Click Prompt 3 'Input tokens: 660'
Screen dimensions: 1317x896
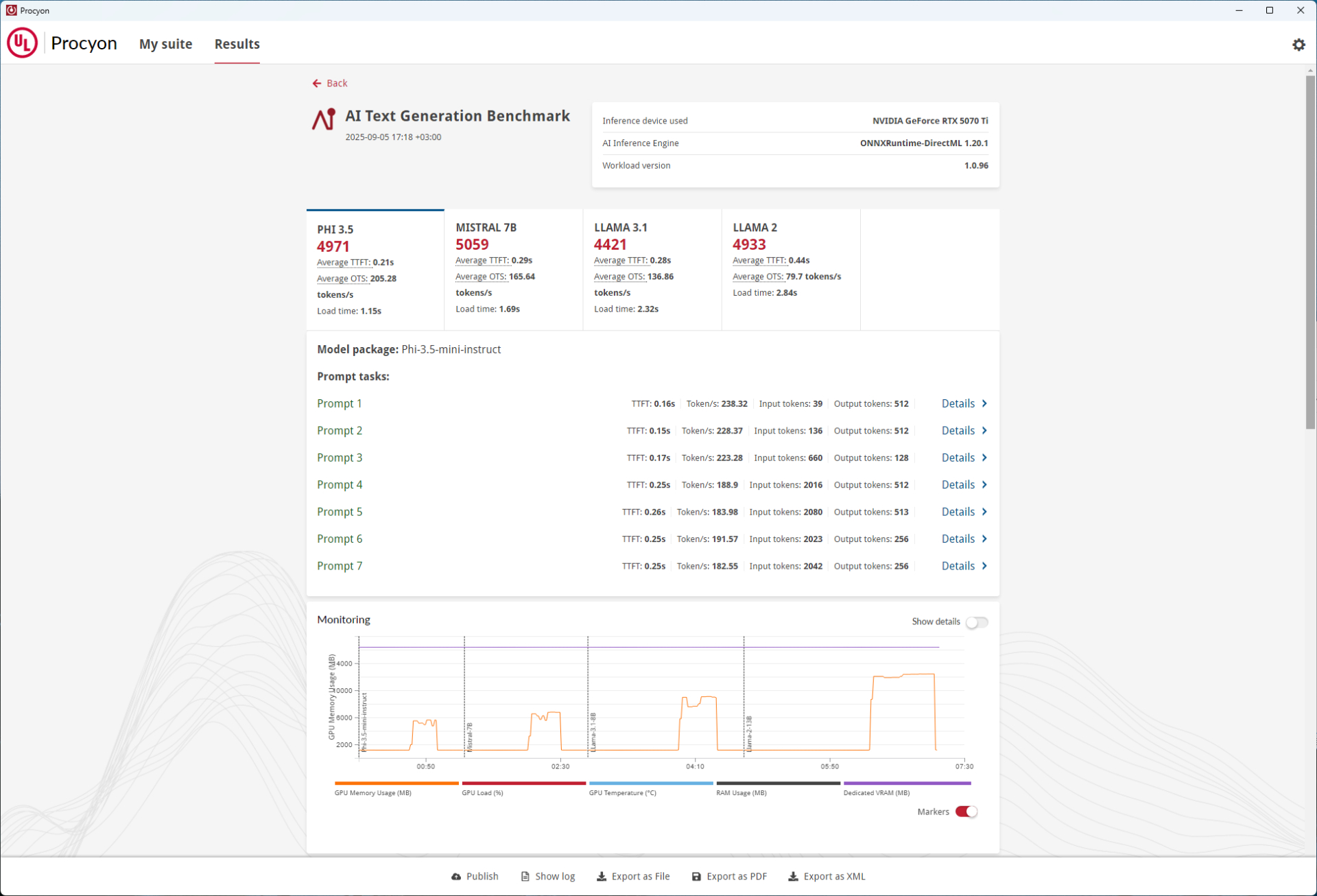tap(788, 458)
